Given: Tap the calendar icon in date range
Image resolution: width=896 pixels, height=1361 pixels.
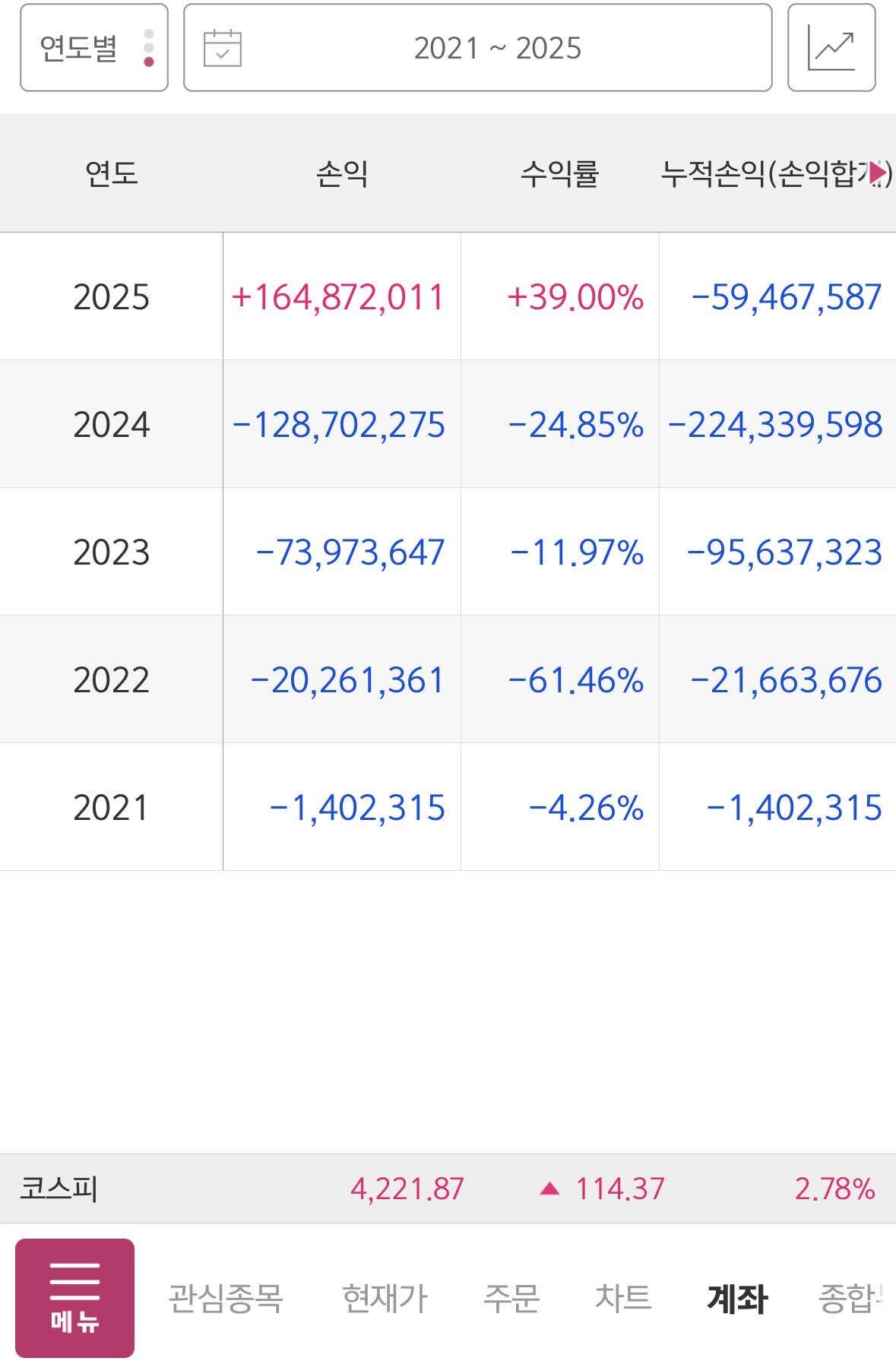Looking at the screenshot, I should point(223,48).
